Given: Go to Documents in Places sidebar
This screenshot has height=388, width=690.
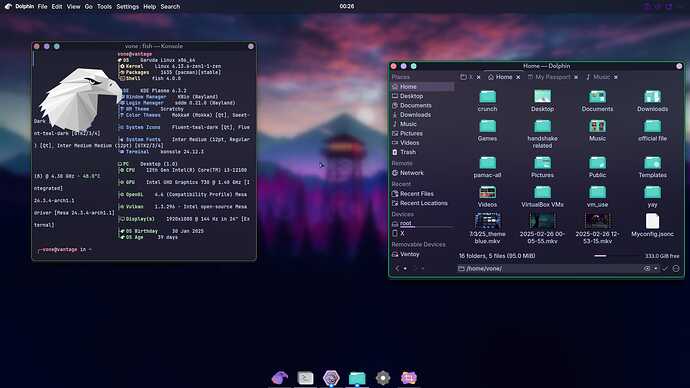Looking at the screenshot, I should point(422,105).
